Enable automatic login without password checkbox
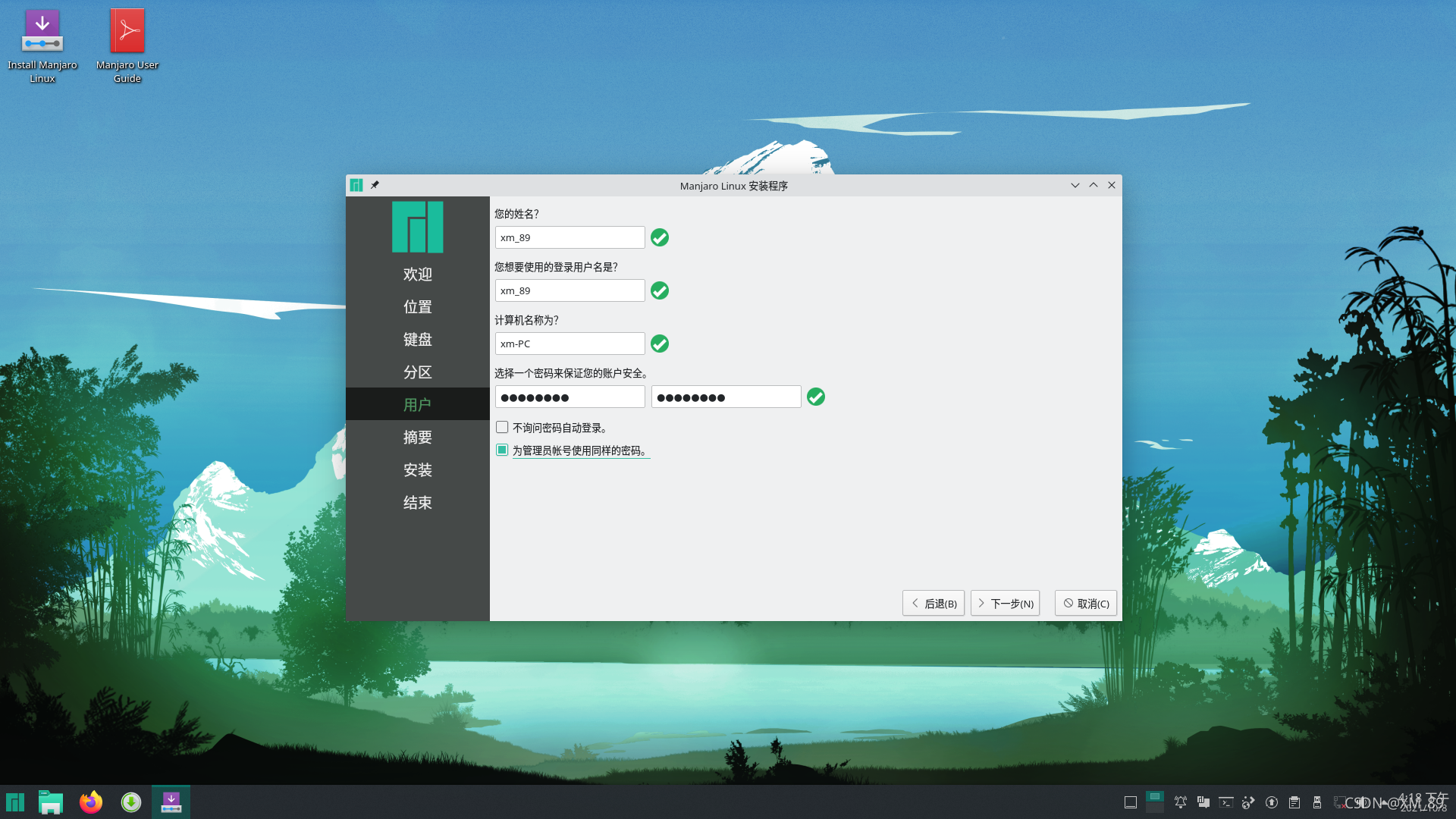This screenshot has width=1456, height=819. point(502,427)
